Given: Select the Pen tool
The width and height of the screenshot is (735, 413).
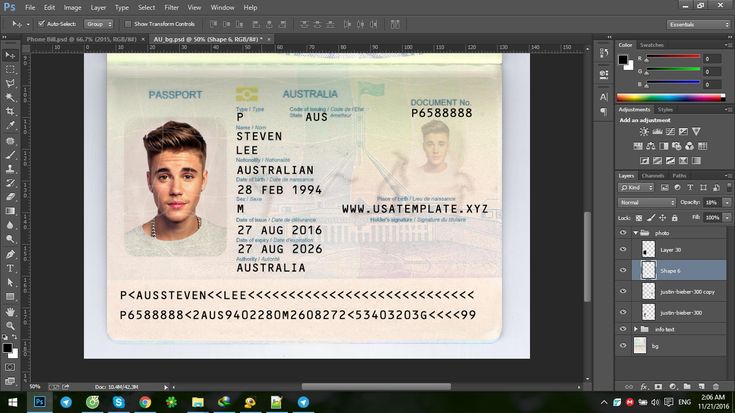Looking at the screenshot, I should [x=10, y=254].
